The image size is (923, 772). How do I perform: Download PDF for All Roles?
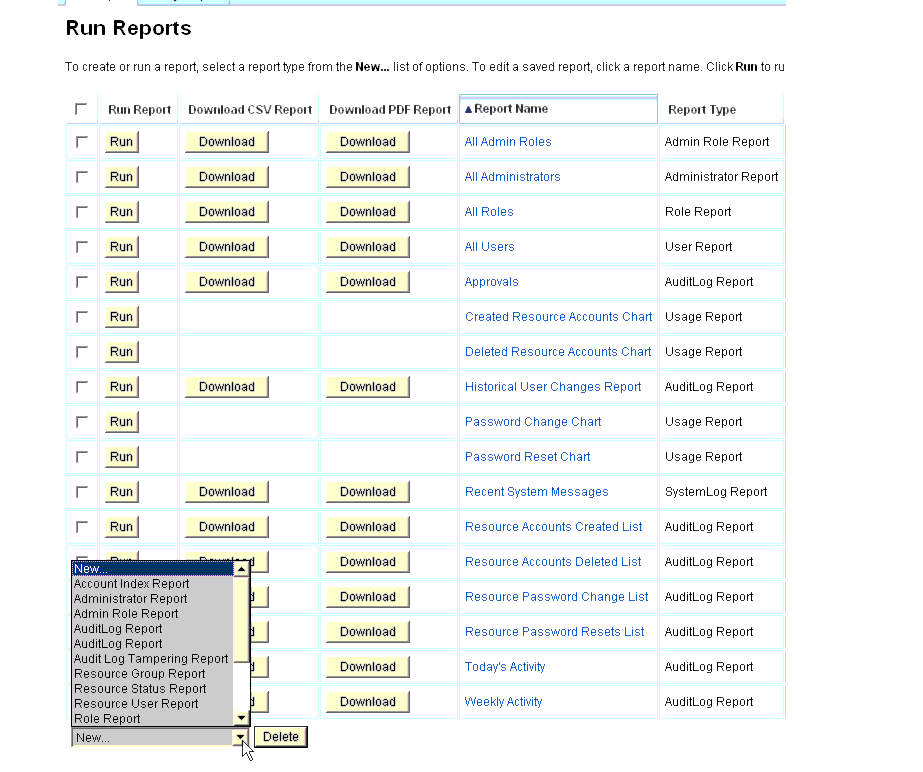(x=368, y=211)
